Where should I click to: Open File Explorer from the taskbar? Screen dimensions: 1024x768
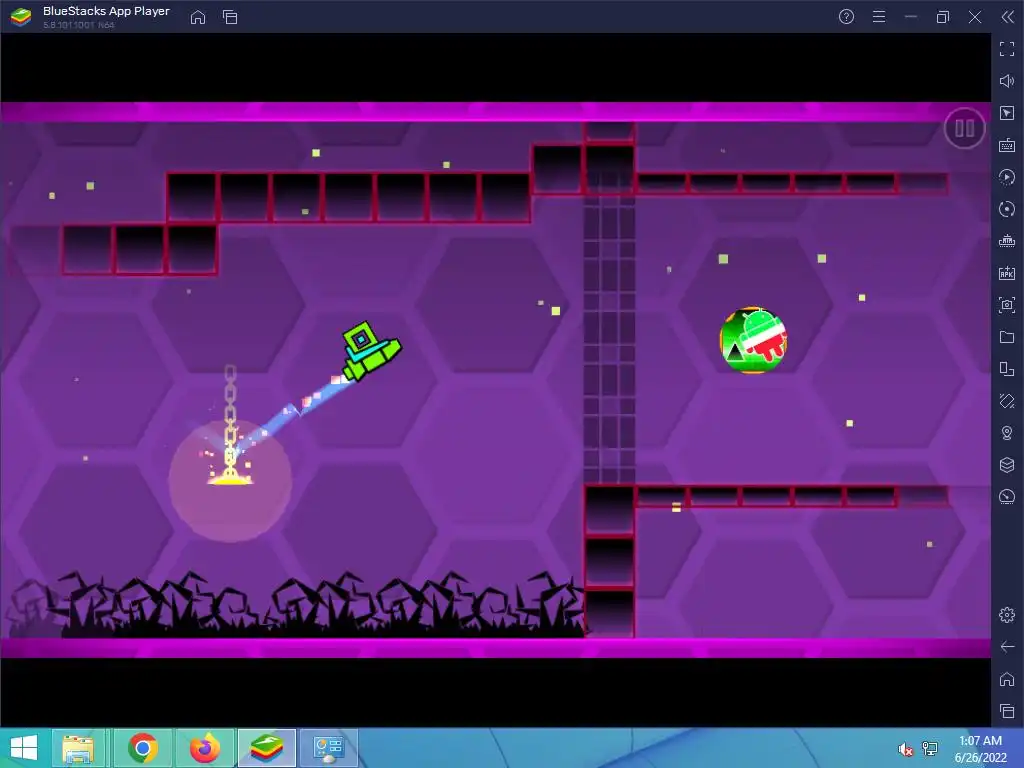[x=78, y=748]
